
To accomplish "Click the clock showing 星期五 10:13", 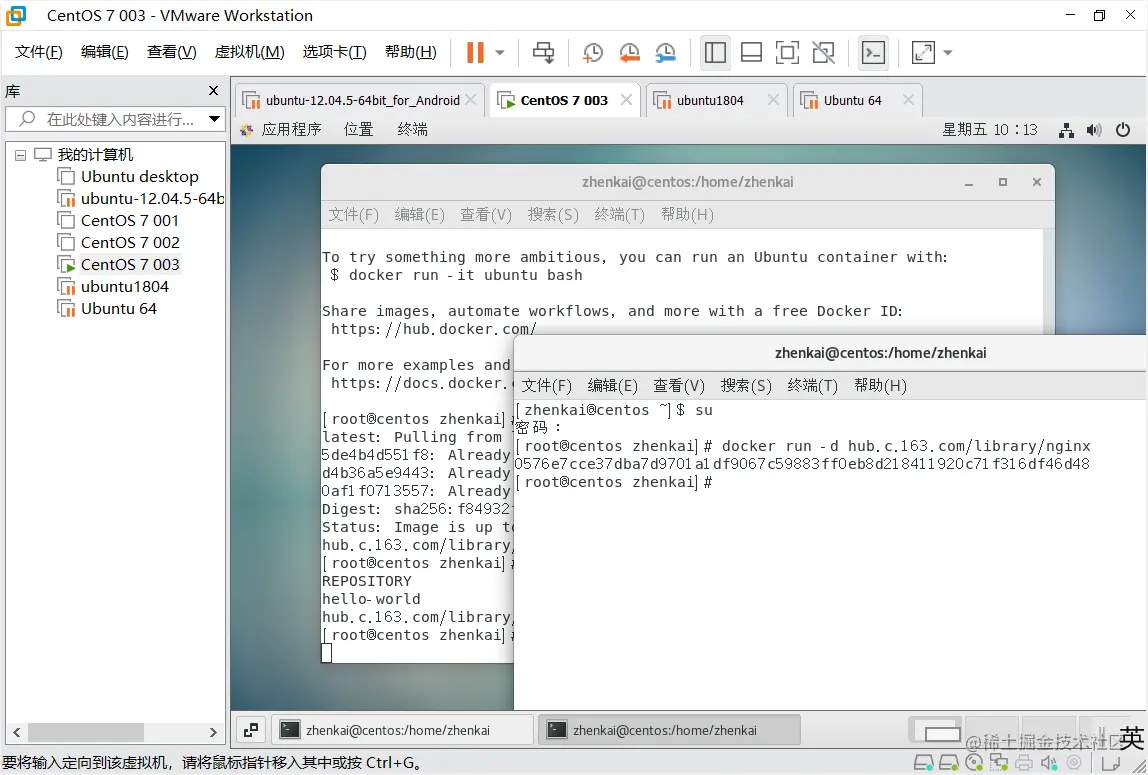I will (x=990, y=130).
